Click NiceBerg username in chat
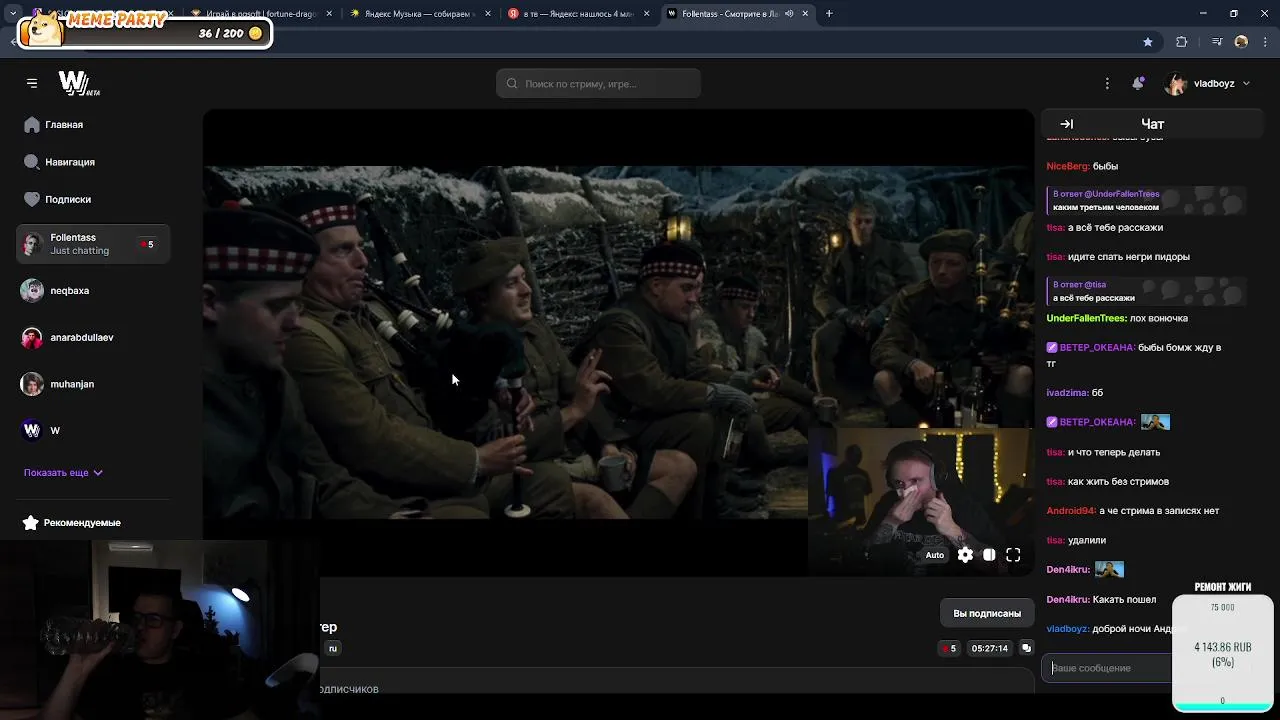The width and height of the screenshot is (1280, 720). [x=1067, y=166]
